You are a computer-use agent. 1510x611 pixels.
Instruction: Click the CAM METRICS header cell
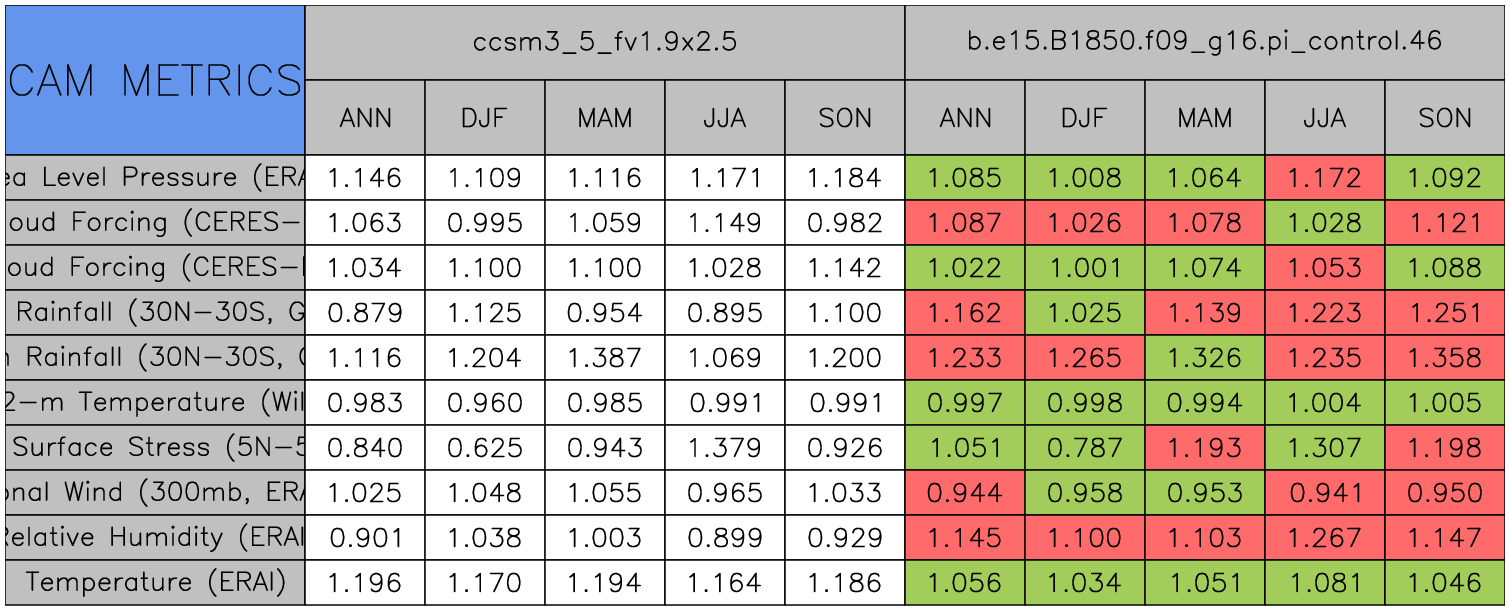tap(154, 80)
